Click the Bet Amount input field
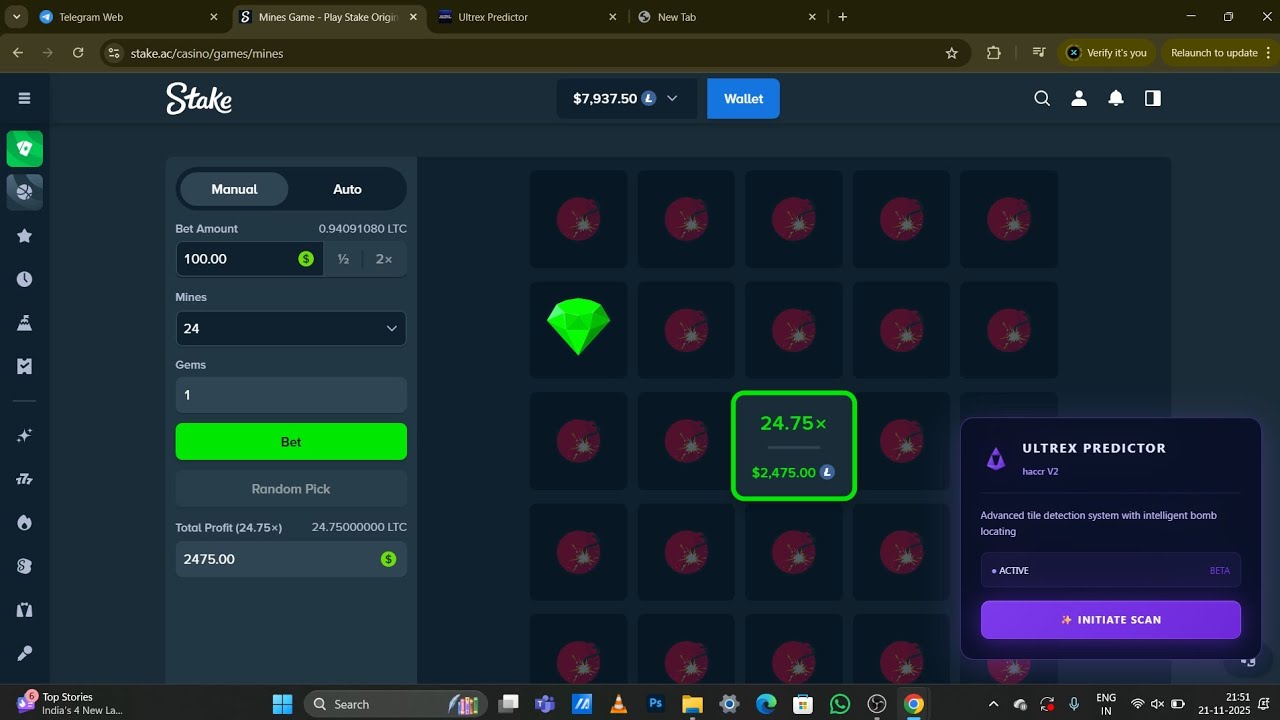 click(250, 259)
